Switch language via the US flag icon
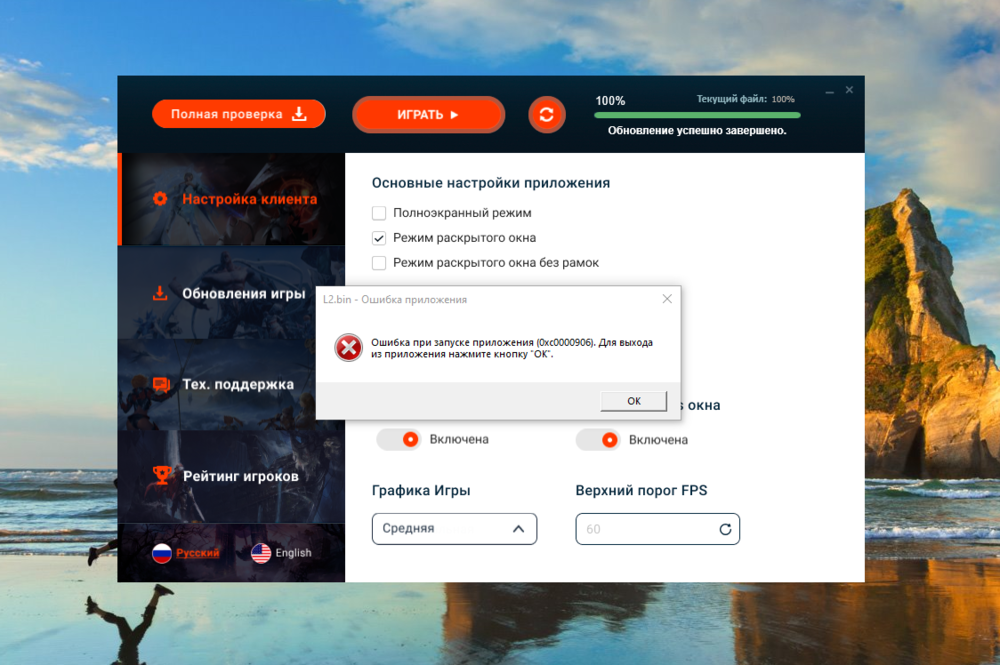 (261, 553)
